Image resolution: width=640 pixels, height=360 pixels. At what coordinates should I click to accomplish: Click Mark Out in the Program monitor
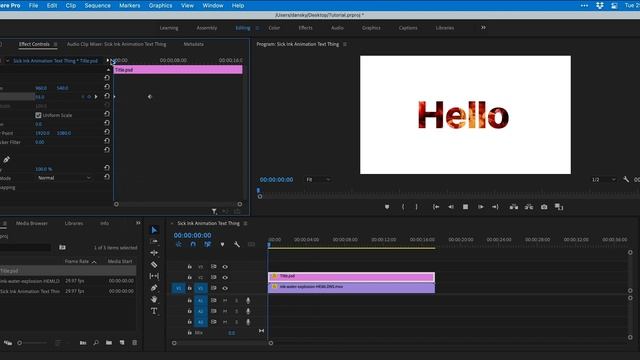[x=416, y=207]
